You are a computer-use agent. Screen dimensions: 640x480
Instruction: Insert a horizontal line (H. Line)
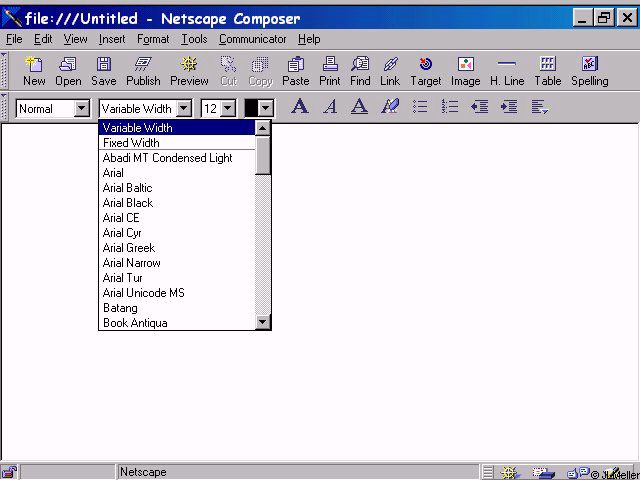pos(507,71)
